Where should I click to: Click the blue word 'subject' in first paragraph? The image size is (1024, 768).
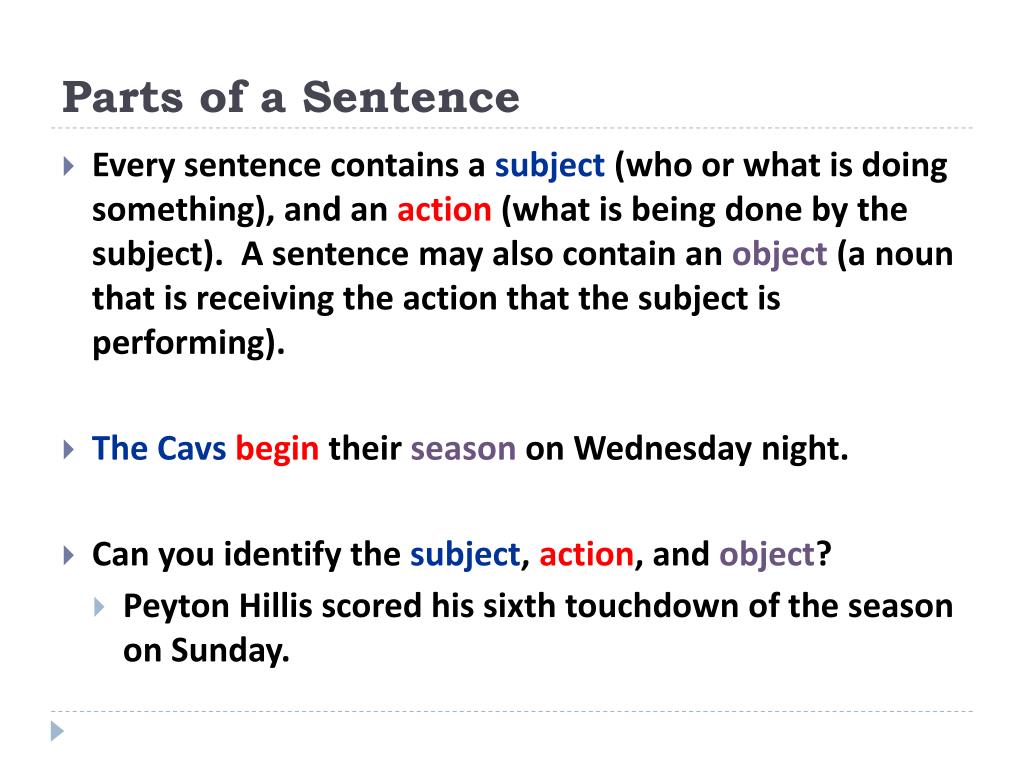[549, 166]
